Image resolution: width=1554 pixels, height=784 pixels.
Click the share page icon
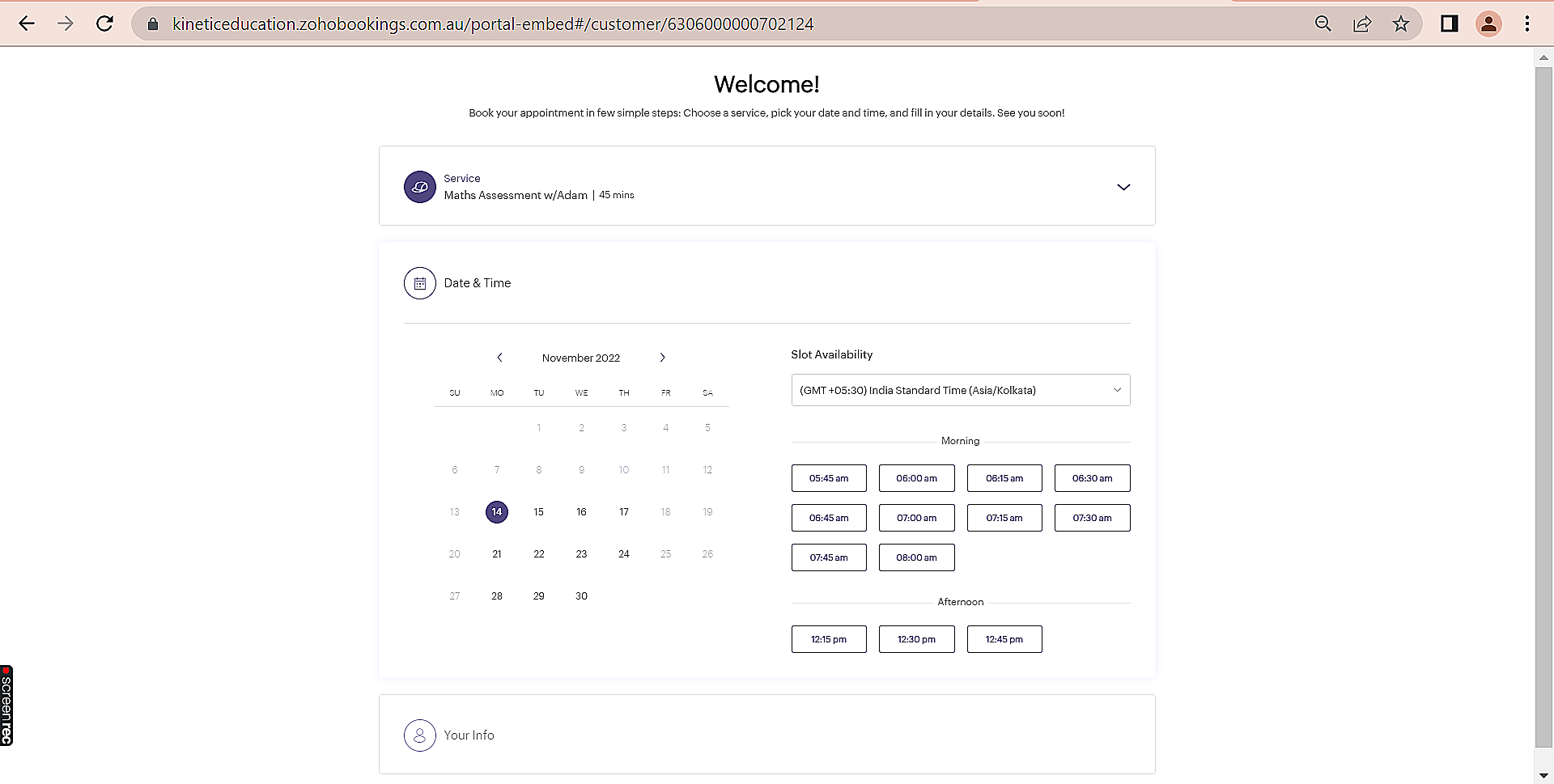tap(1362, 24)
